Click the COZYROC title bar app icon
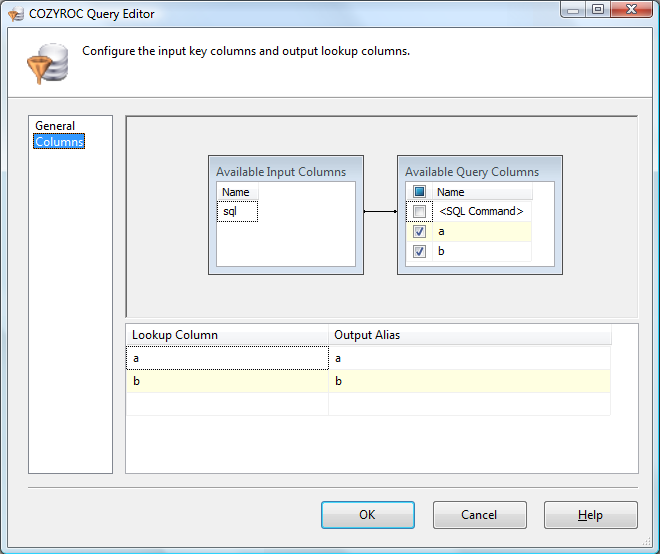 (x=16, y=14)
